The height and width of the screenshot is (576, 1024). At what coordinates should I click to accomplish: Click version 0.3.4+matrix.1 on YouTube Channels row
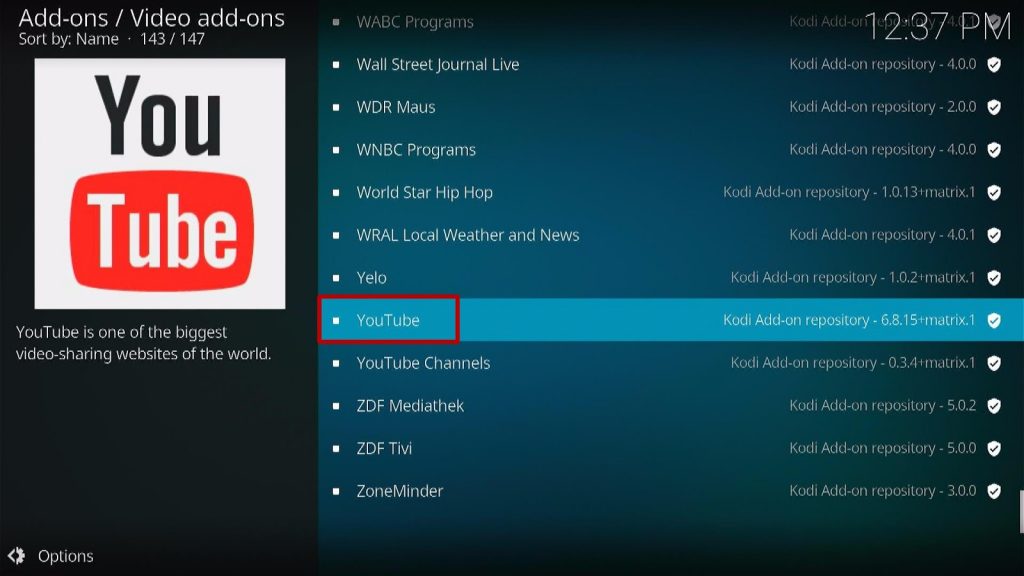pyautogui.click(x=932, y=362)
